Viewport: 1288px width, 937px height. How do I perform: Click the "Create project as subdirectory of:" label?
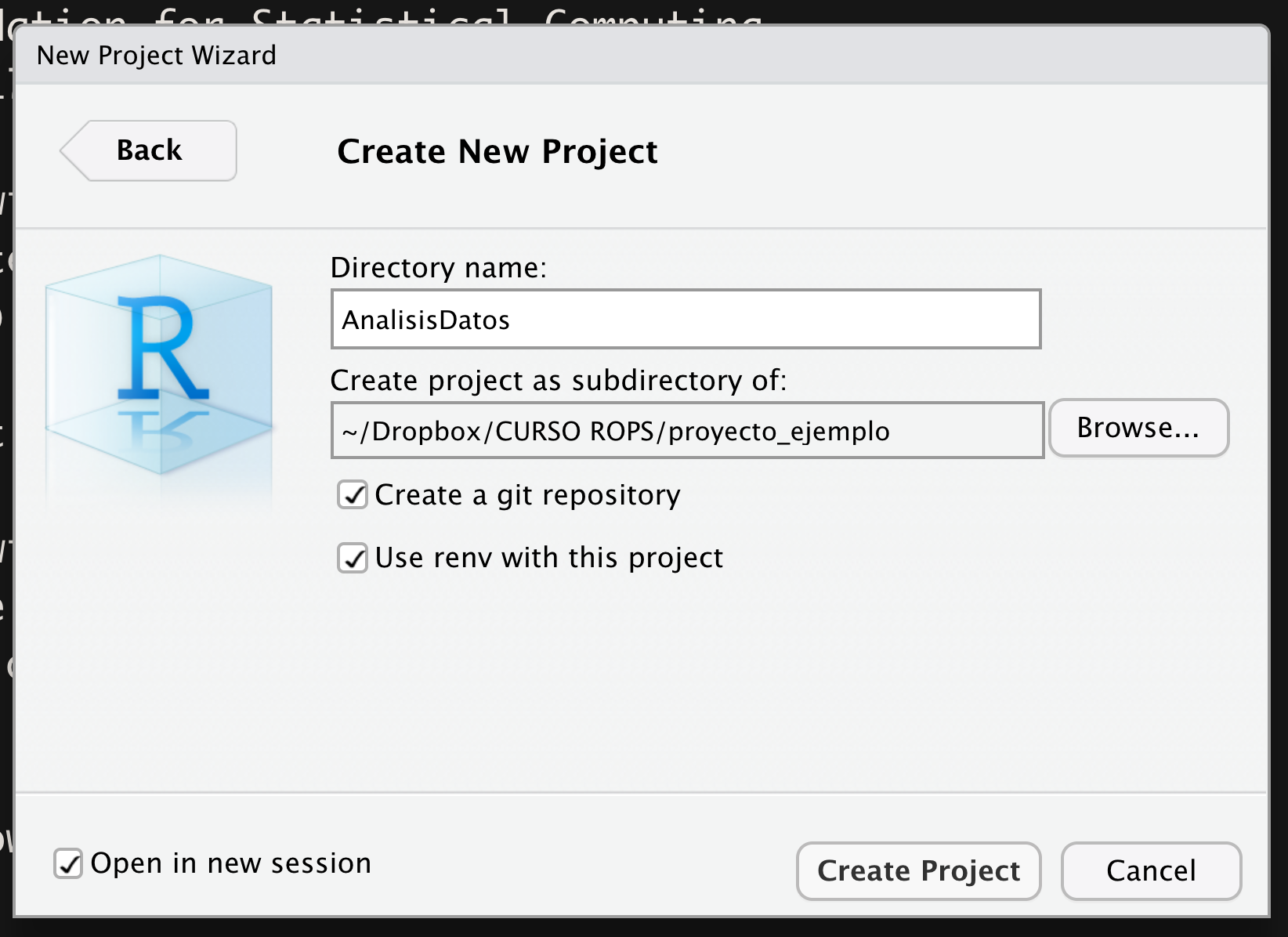pos(558,381)
